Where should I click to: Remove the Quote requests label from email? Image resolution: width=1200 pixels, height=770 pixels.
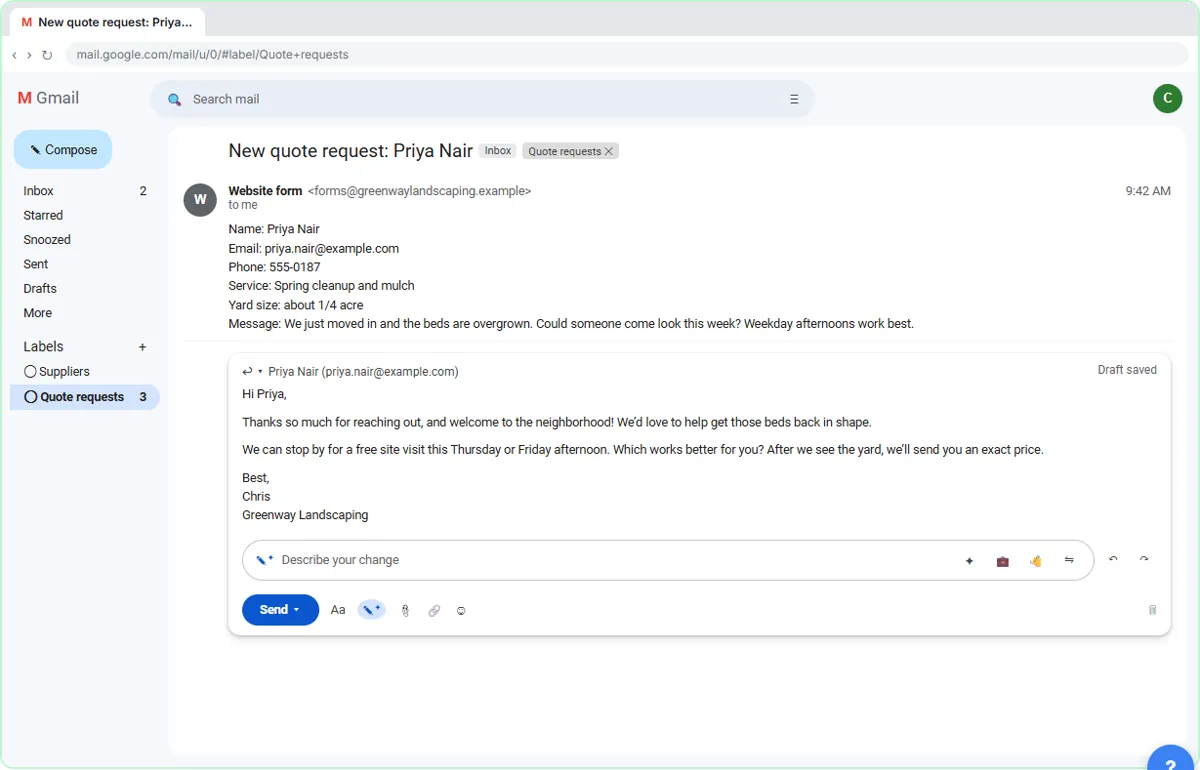coord(609,152)
